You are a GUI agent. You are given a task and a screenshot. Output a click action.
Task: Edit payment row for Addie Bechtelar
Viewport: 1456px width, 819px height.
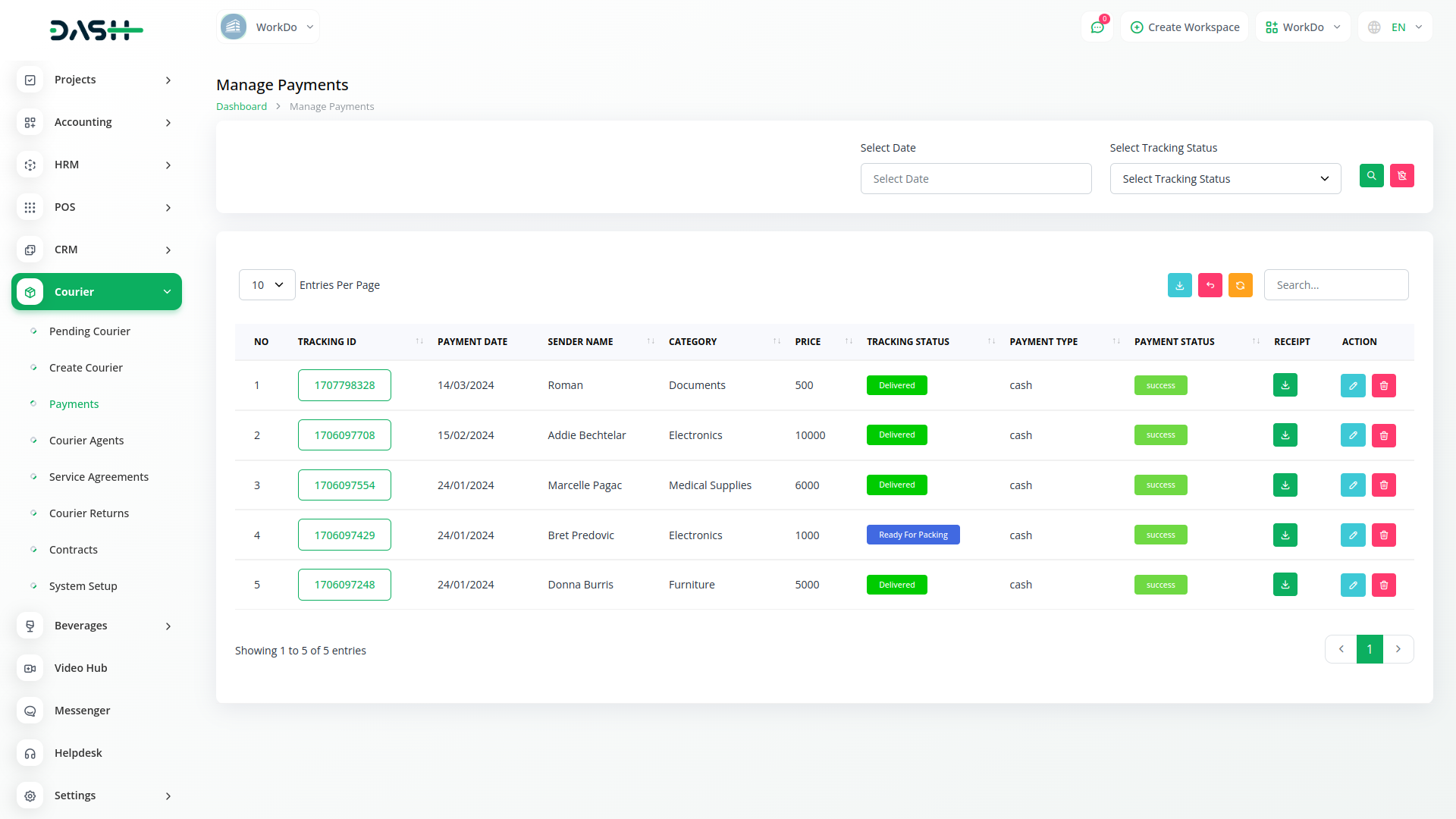click(x=1352, y=435)
